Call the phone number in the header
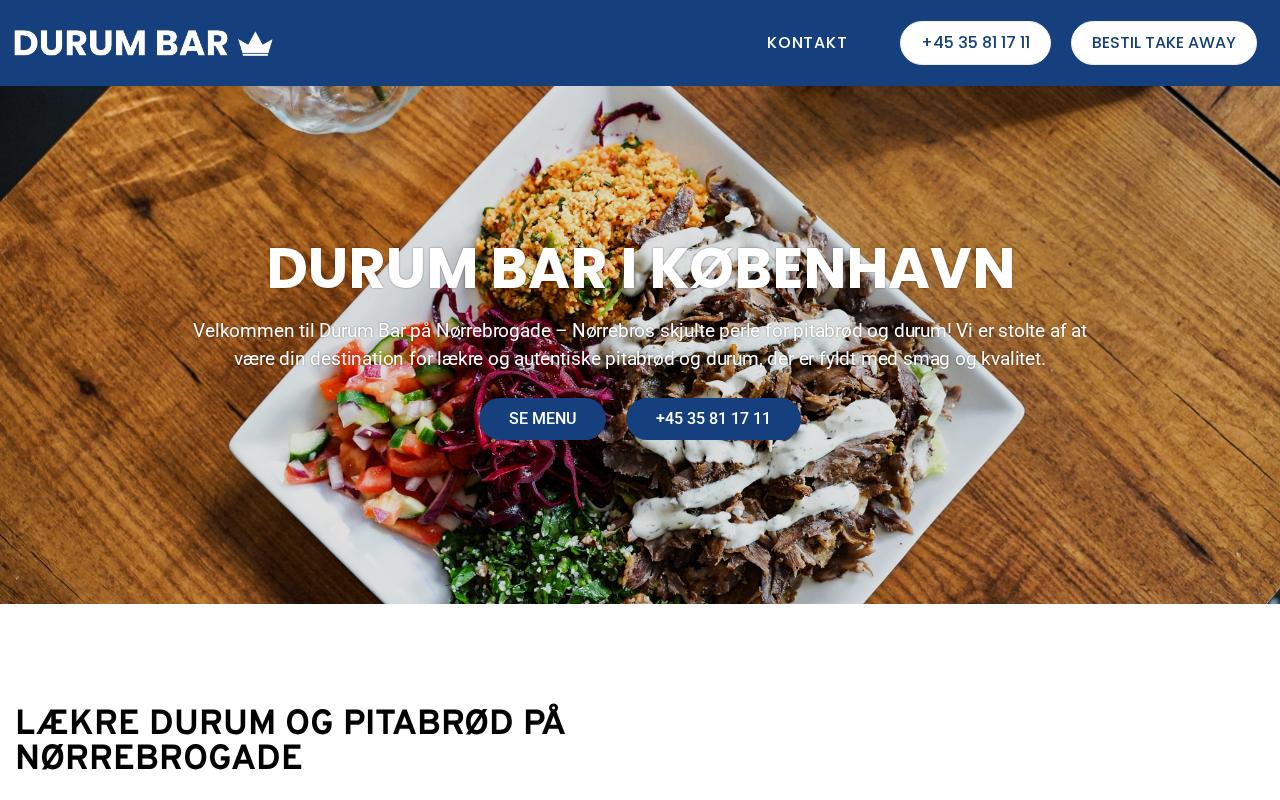 point(975,43)
